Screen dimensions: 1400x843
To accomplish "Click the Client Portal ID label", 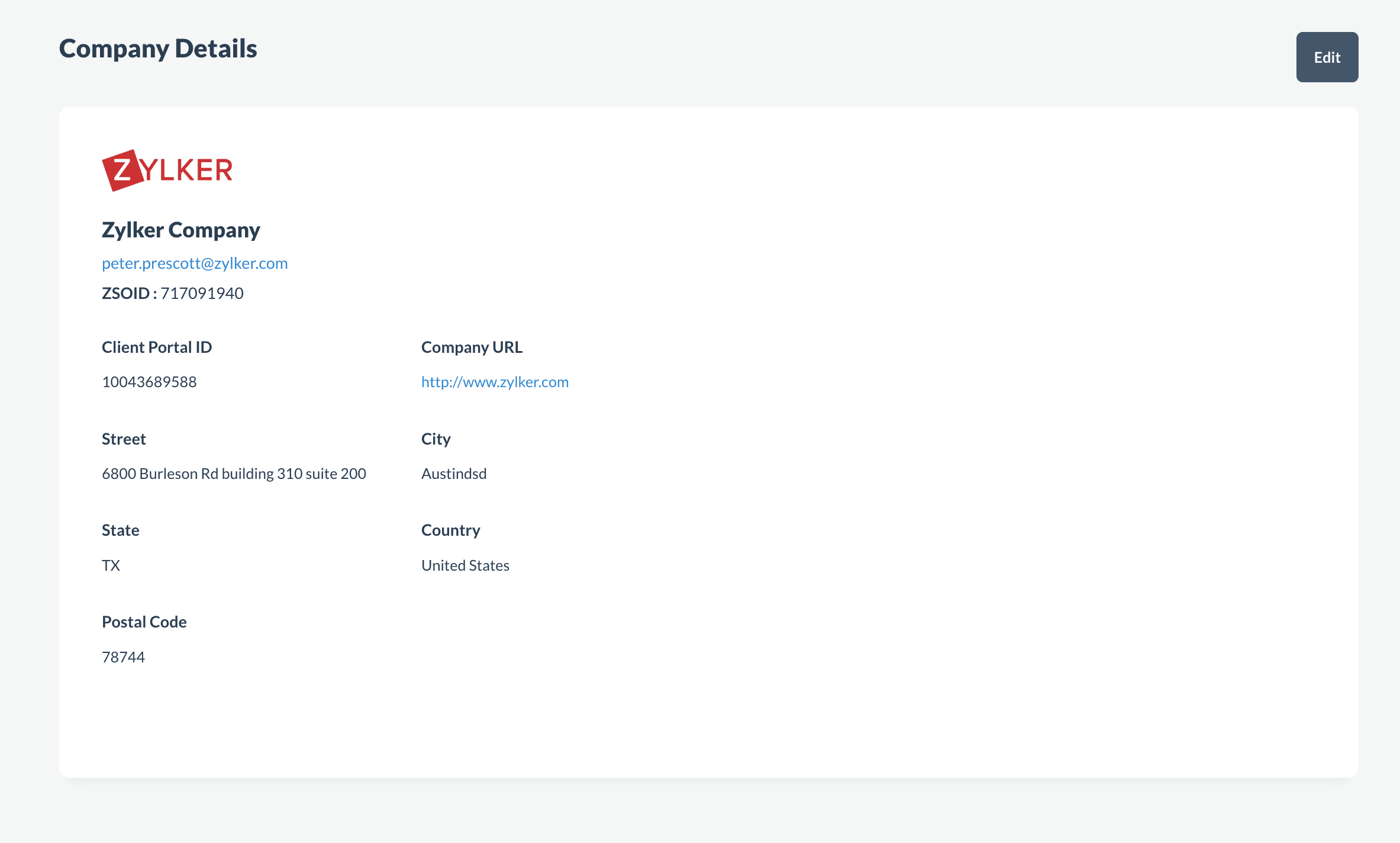I will pos(157,348).
